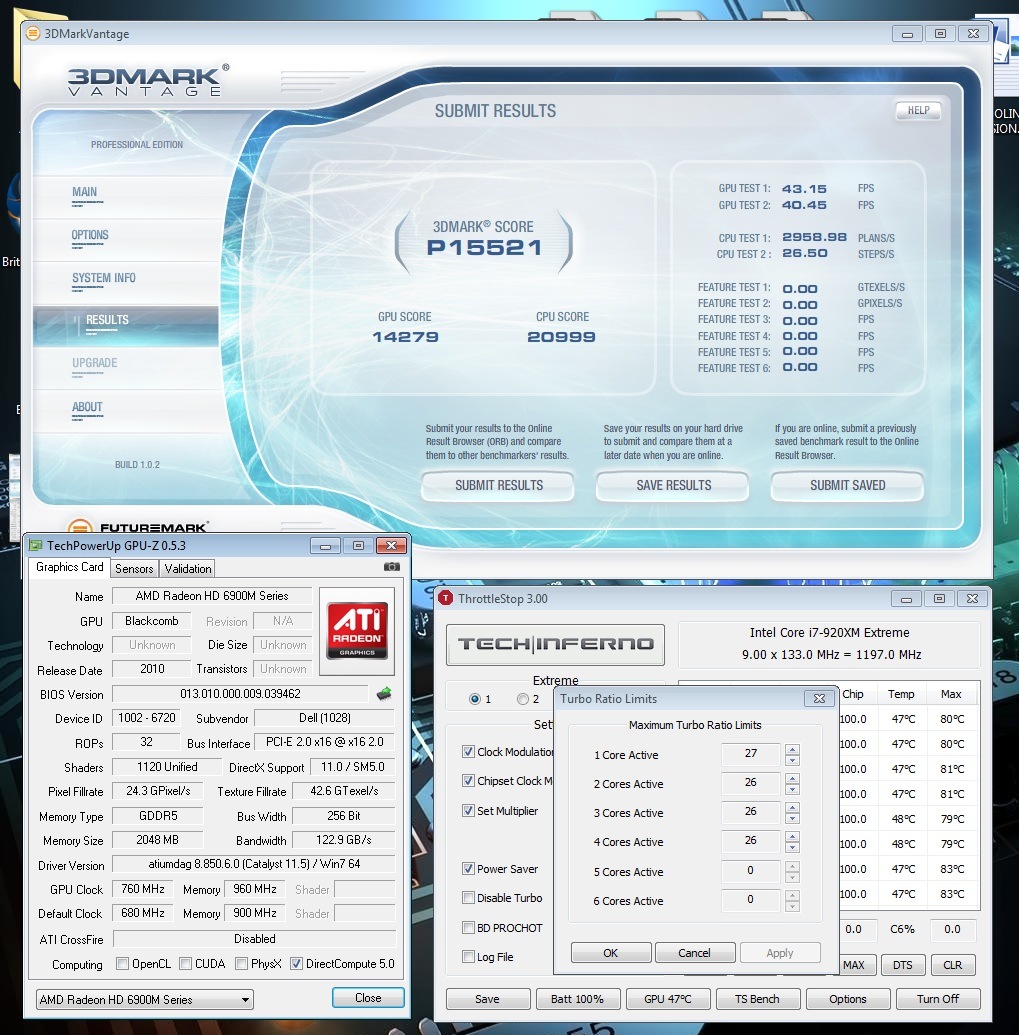Click the BIOS Version field in GPU-Z
The width and height of the screenshot is (1019, 1035).
(240, 694)
